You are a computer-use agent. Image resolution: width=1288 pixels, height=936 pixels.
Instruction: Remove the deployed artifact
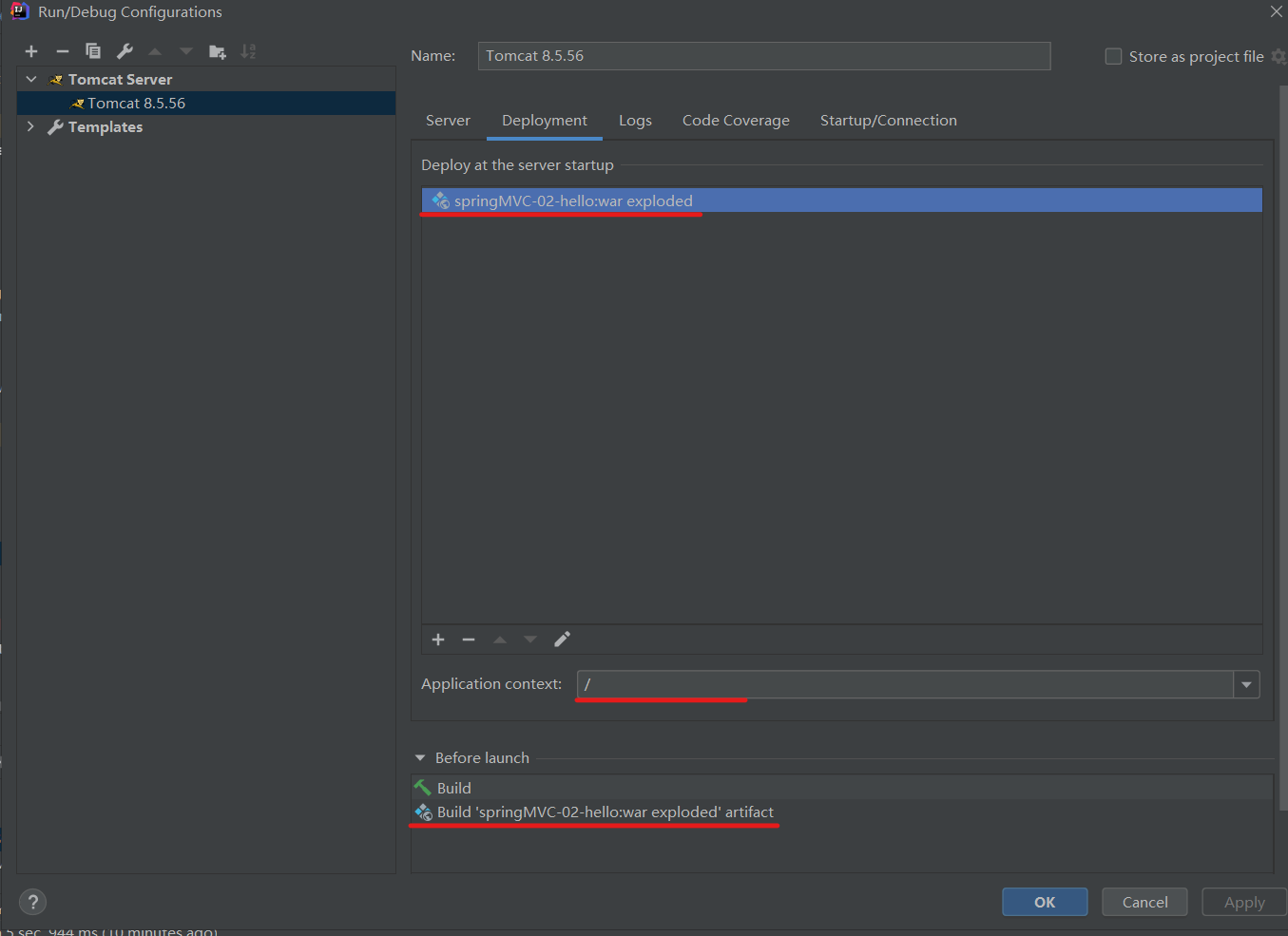[x=468, y=640]
